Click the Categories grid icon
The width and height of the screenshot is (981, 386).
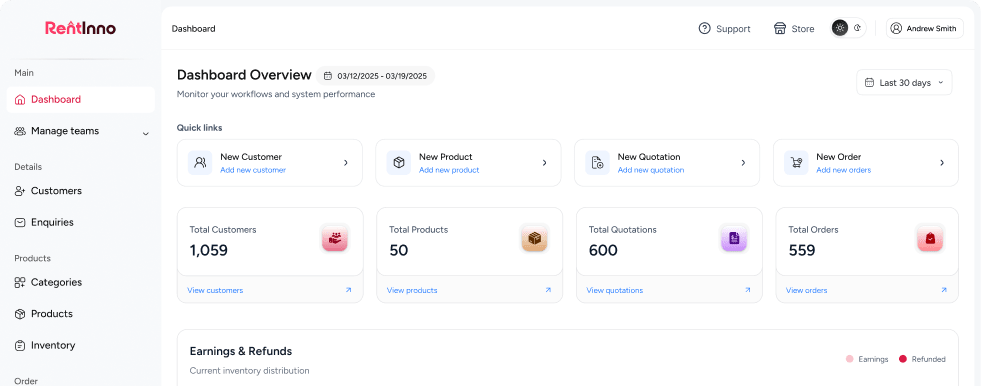pyautogui.click(x=20, y=282)
